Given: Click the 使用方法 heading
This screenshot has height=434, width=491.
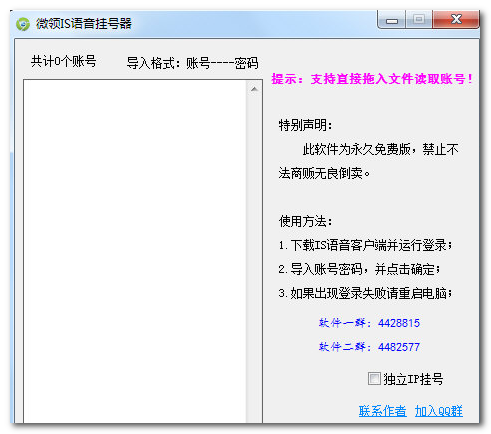Looking at the screenshot, I should 305,221.
